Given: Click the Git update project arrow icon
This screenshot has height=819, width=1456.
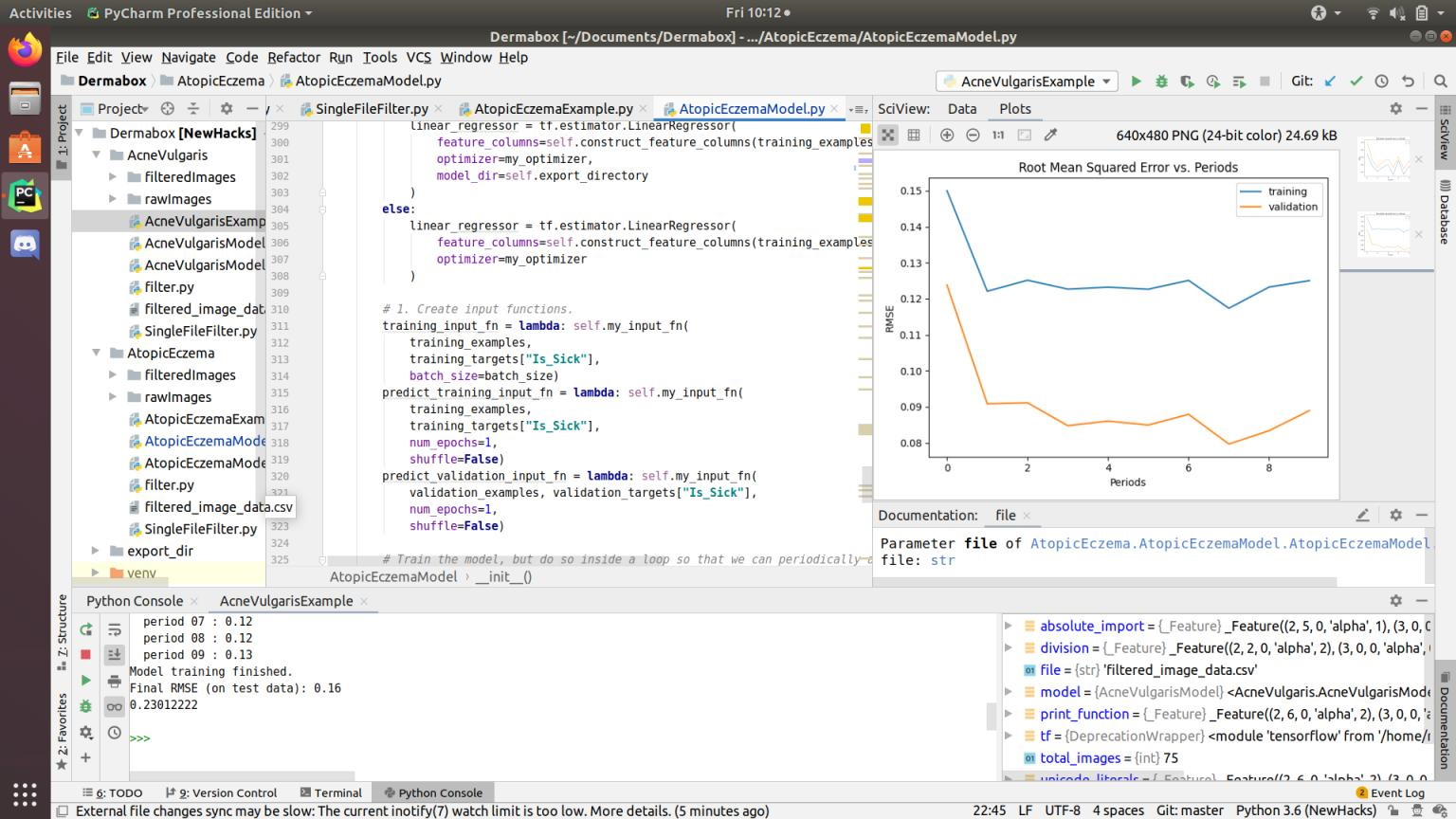Looking at the screenshot, I should click(1330, 82).
